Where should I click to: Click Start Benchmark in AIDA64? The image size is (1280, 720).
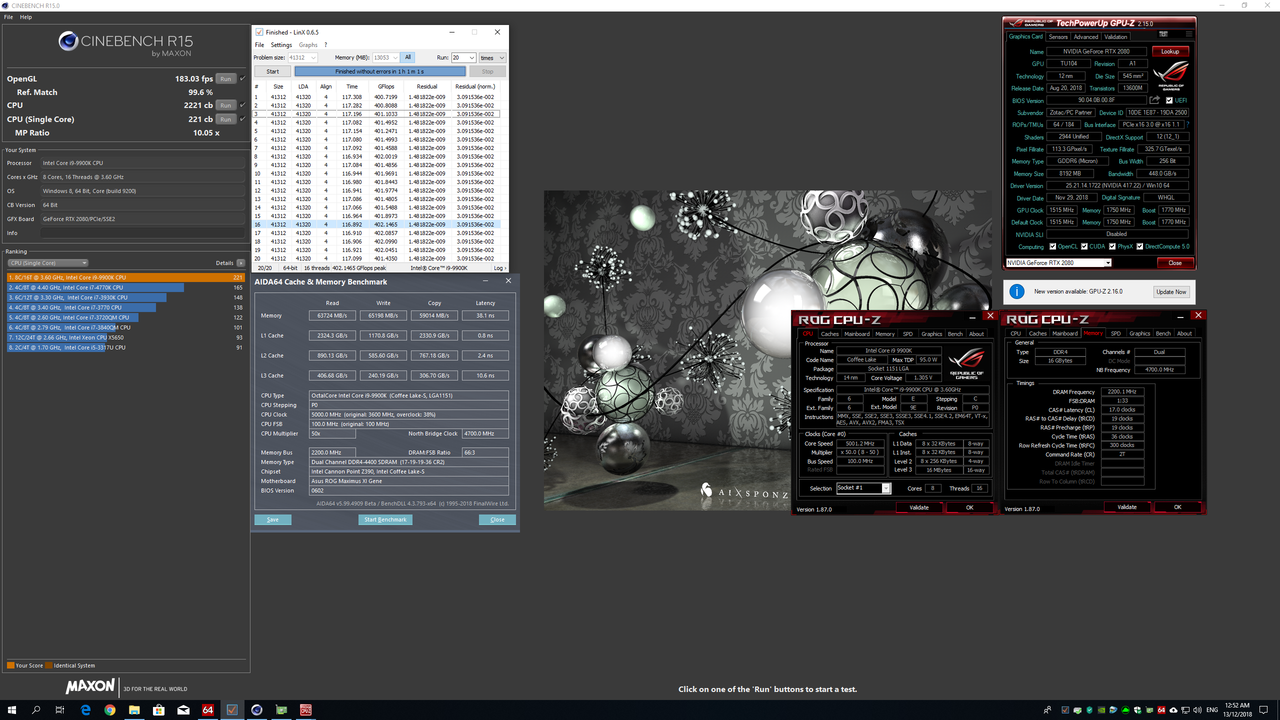(x=385, y=520)
